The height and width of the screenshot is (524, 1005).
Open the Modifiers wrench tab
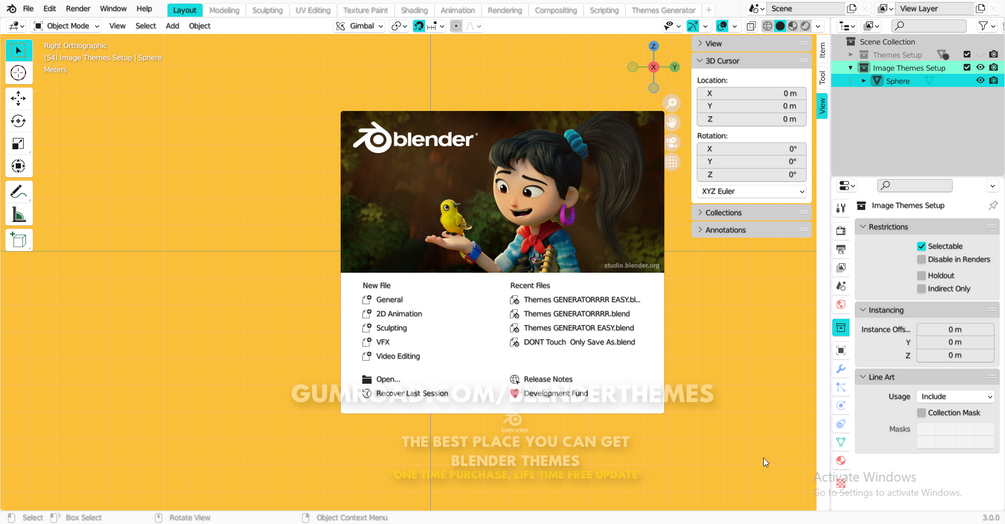click(x=841, y=369)
